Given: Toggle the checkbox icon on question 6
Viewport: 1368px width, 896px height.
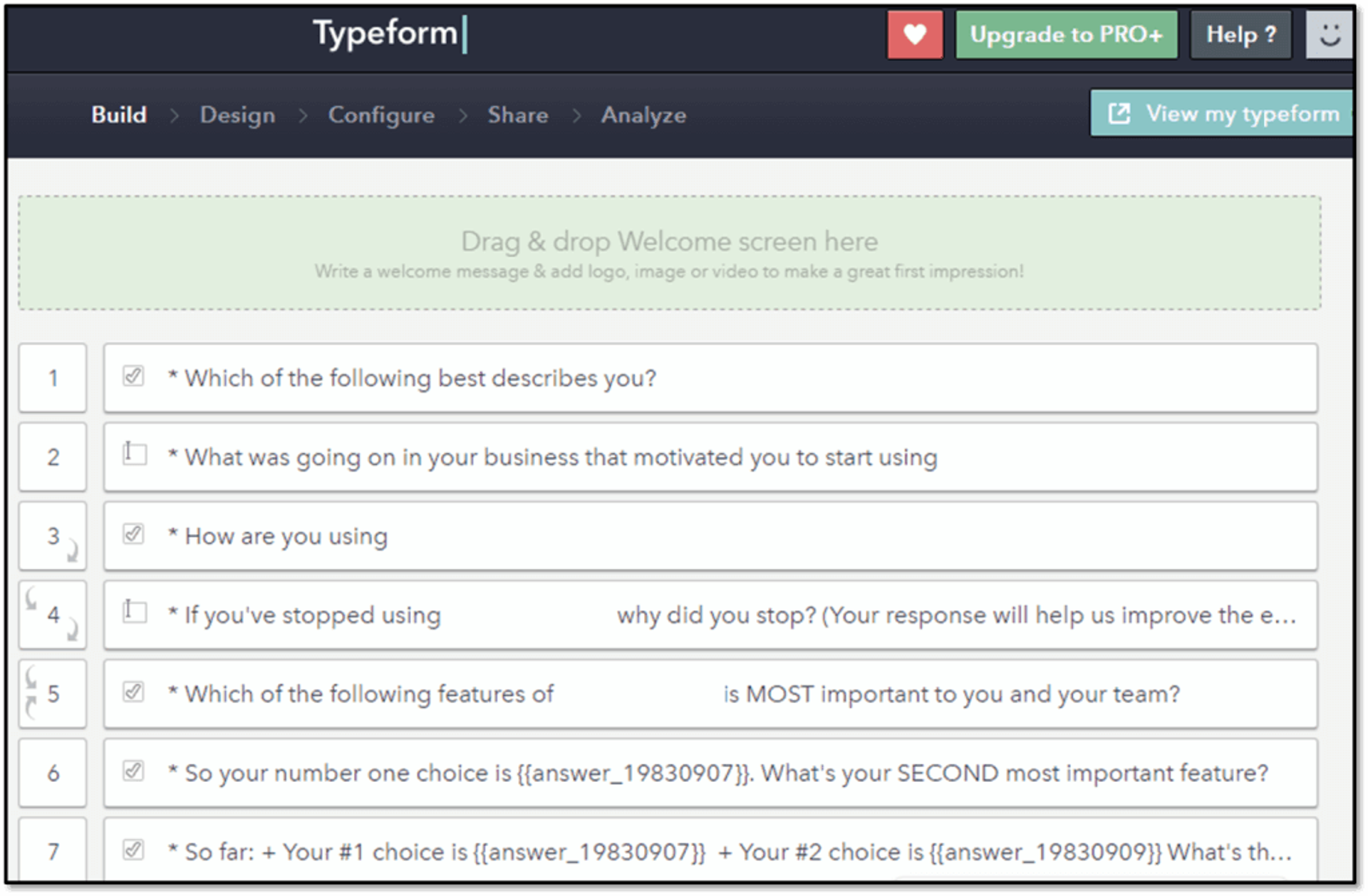Looking at the screenshot, I should (x=135, y=770).
